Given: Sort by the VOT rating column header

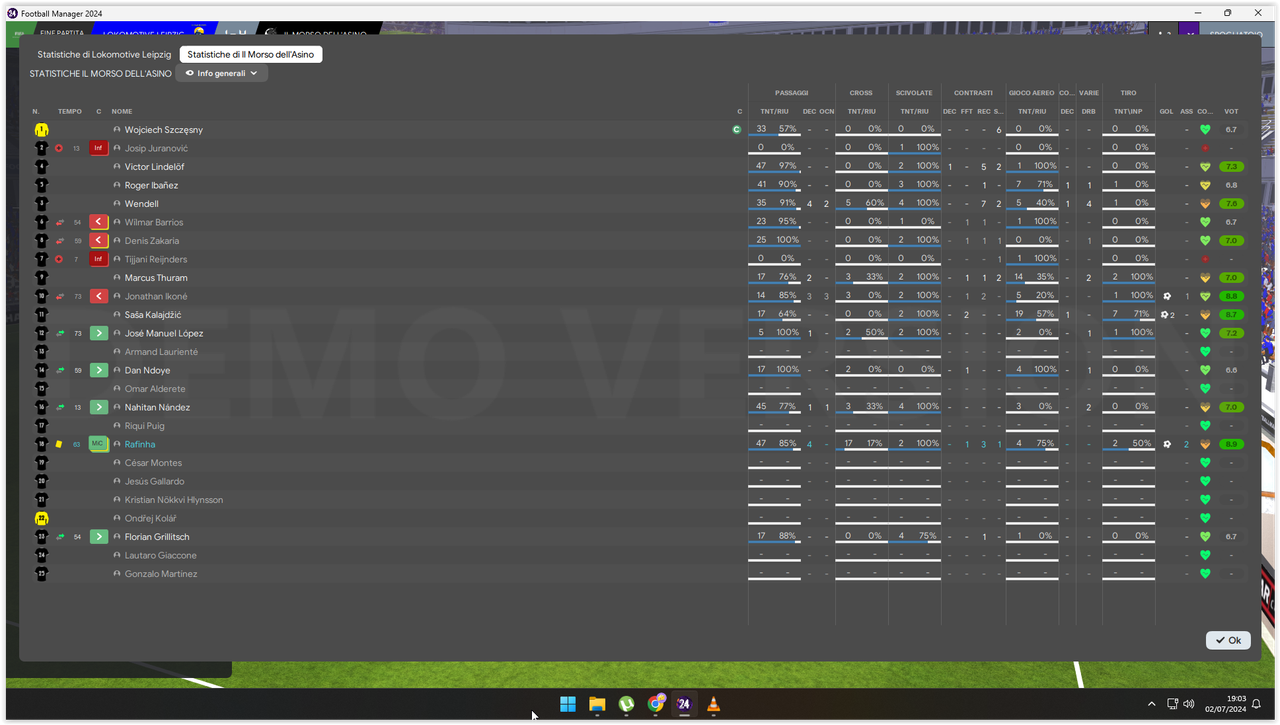Looking at the screenshot, I should click(1231, 111).
